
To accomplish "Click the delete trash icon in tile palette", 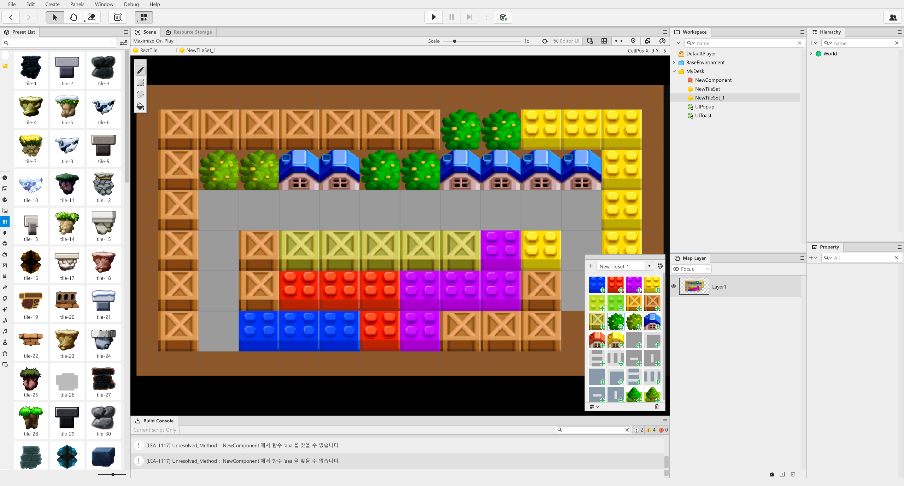I will click(657, 406).
